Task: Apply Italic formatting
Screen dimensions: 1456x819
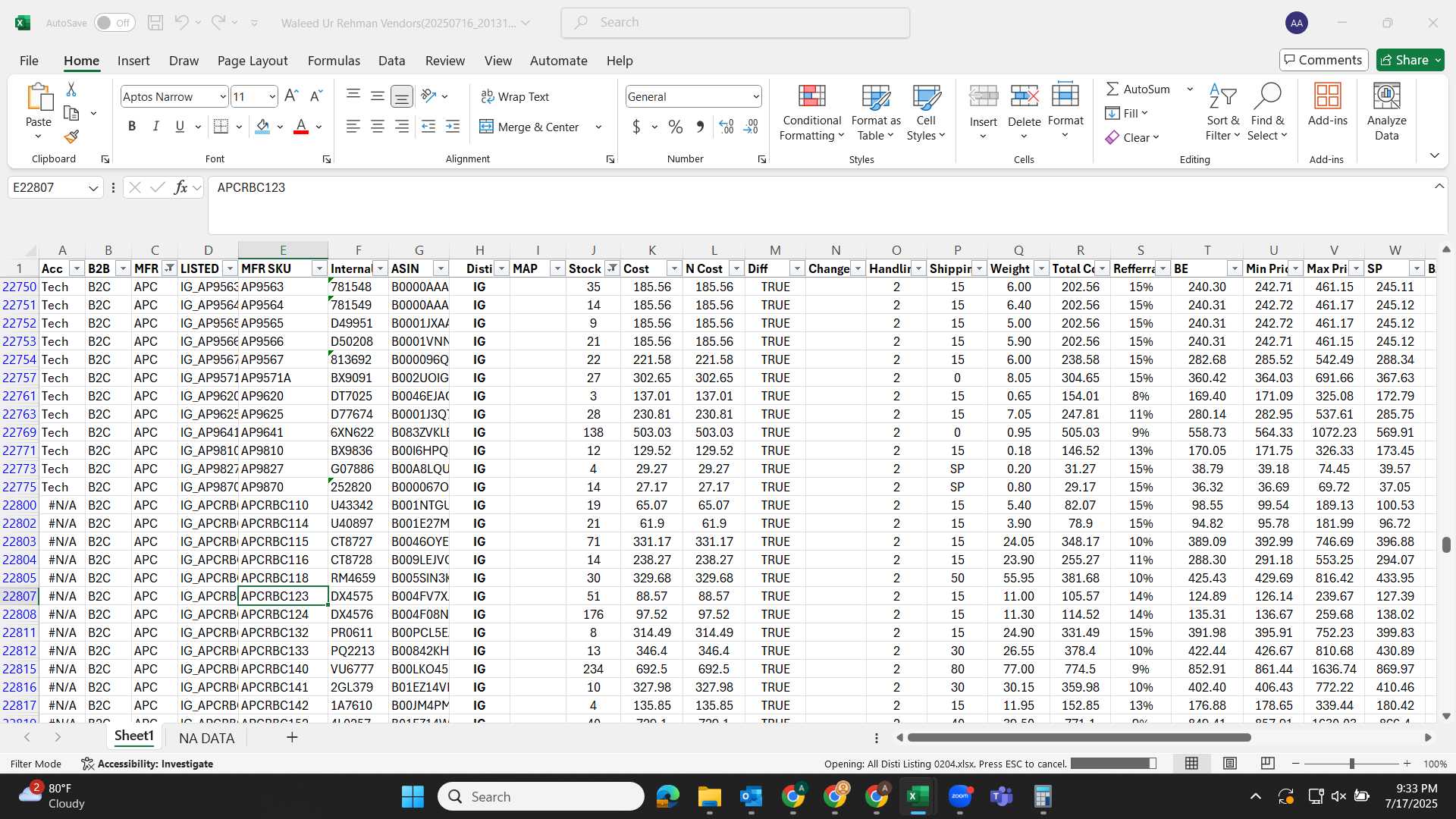Action: coord(155,127)
